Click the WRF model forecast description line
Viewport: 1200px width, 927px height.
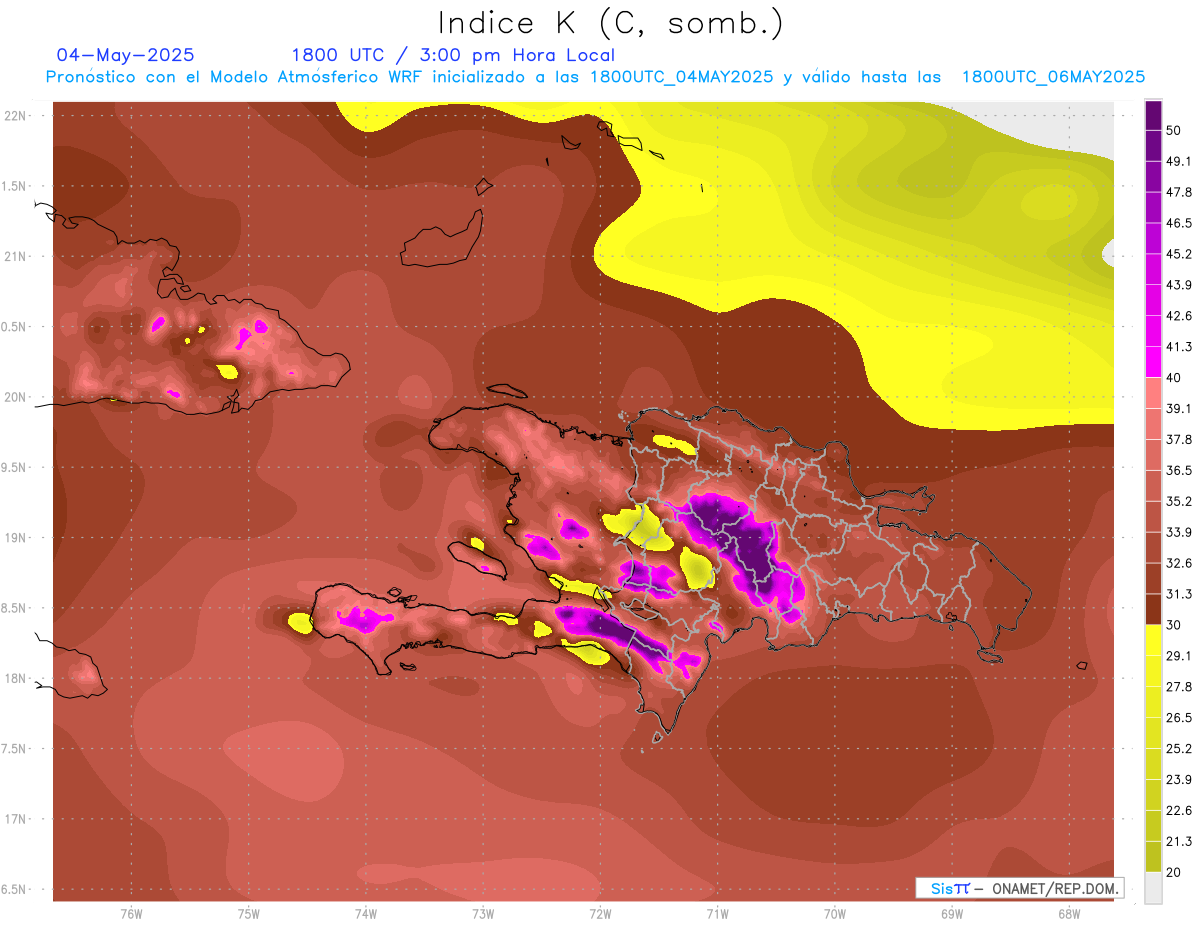pos(595,77)
